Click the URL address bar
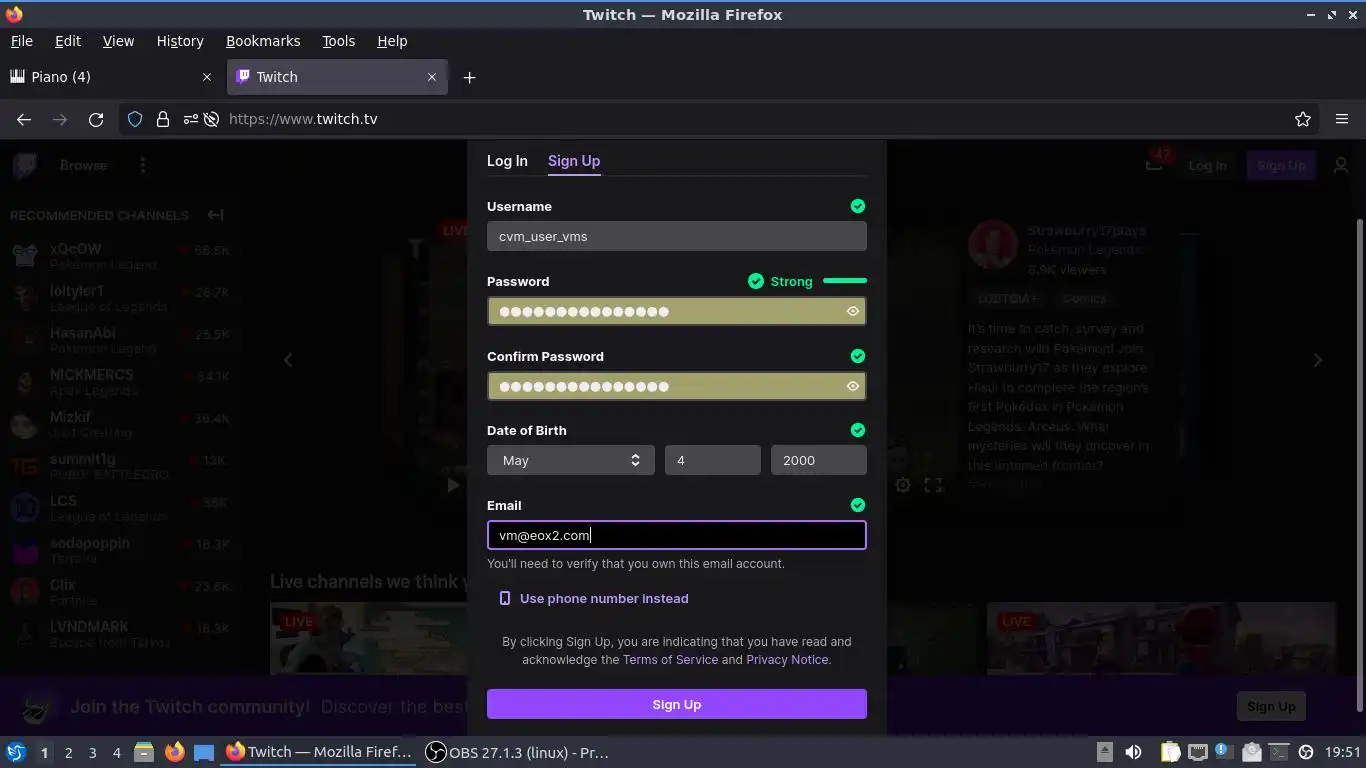This screenshot has height=768, width=1366. coord(720,119)
